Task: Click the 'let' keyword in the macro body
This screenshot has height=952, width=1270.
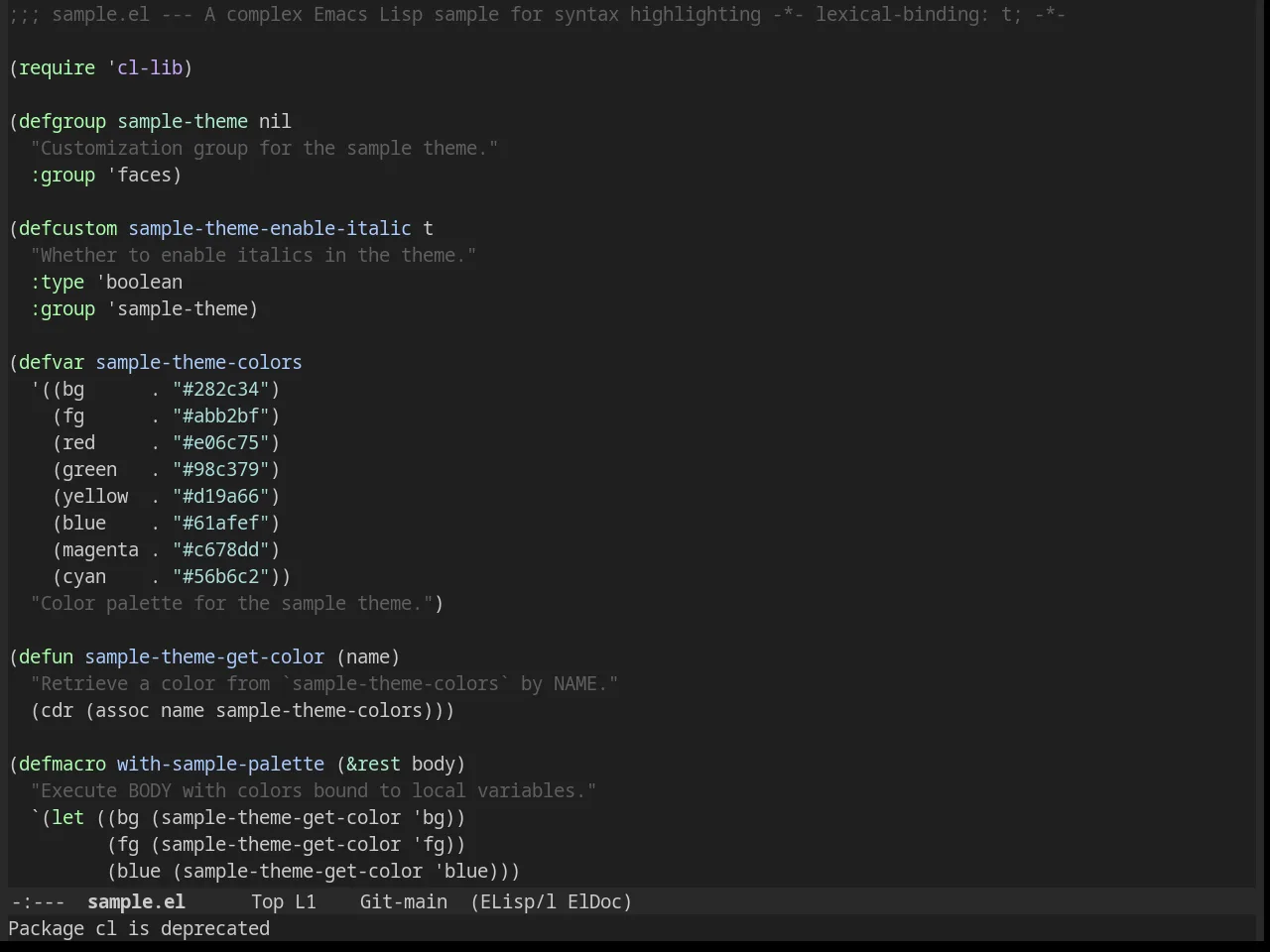Action: click(x=68, y=817)
